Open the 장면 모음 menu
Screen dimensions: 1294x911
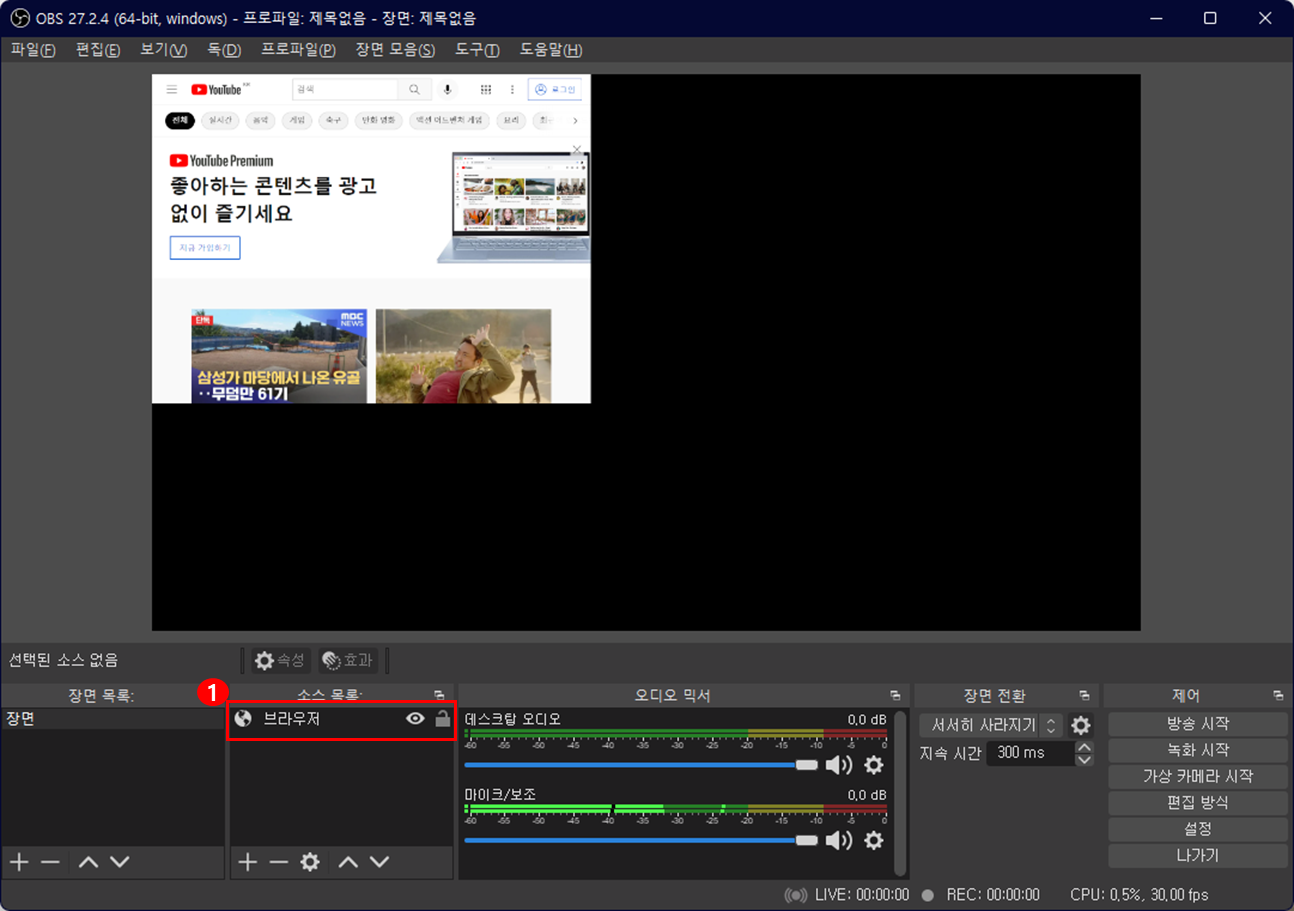(x=395, y=50)
